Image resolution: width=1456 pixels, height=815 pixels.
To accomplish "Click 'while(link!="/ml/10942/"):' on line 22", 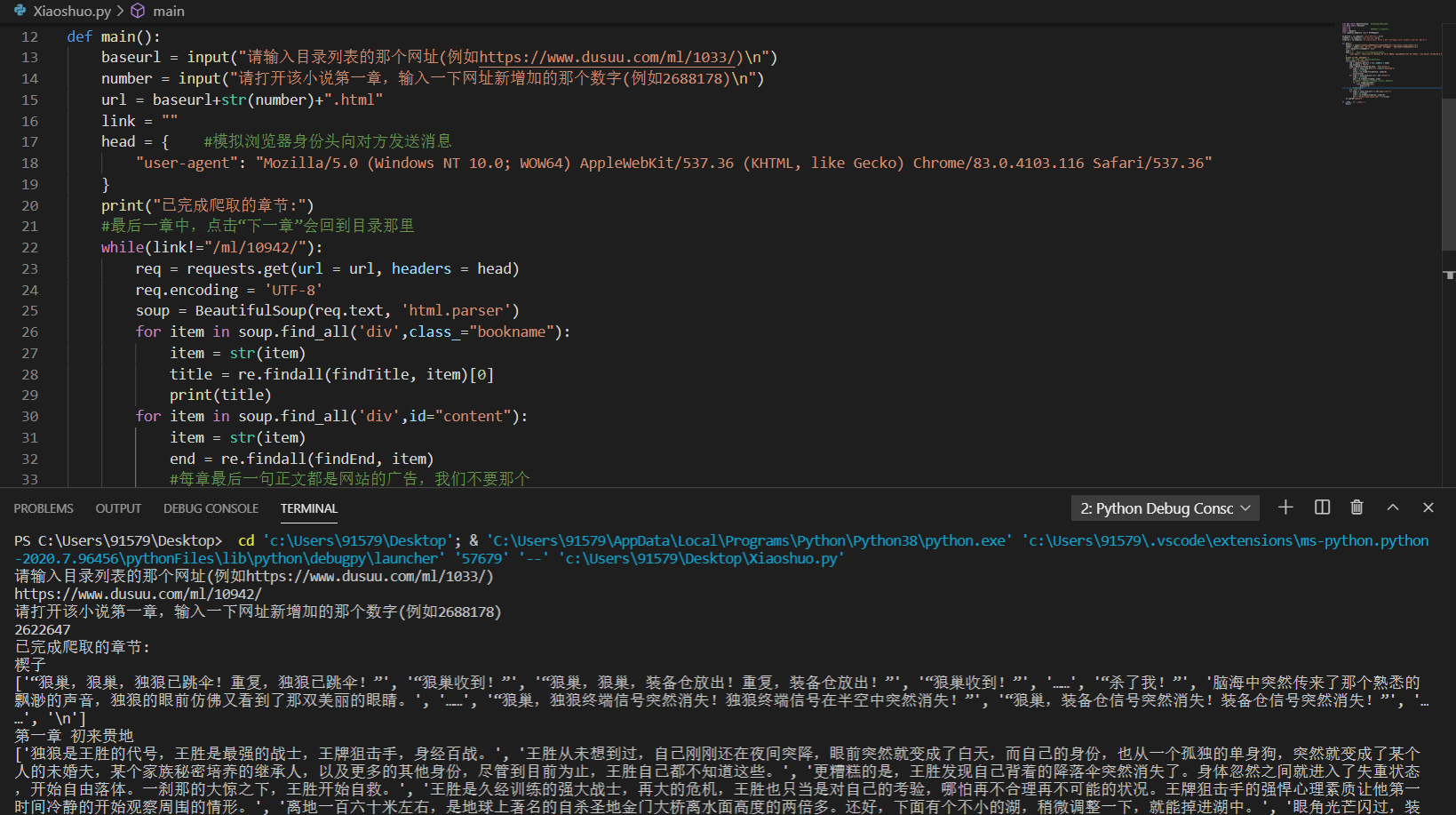I will (x=212, y=247).
